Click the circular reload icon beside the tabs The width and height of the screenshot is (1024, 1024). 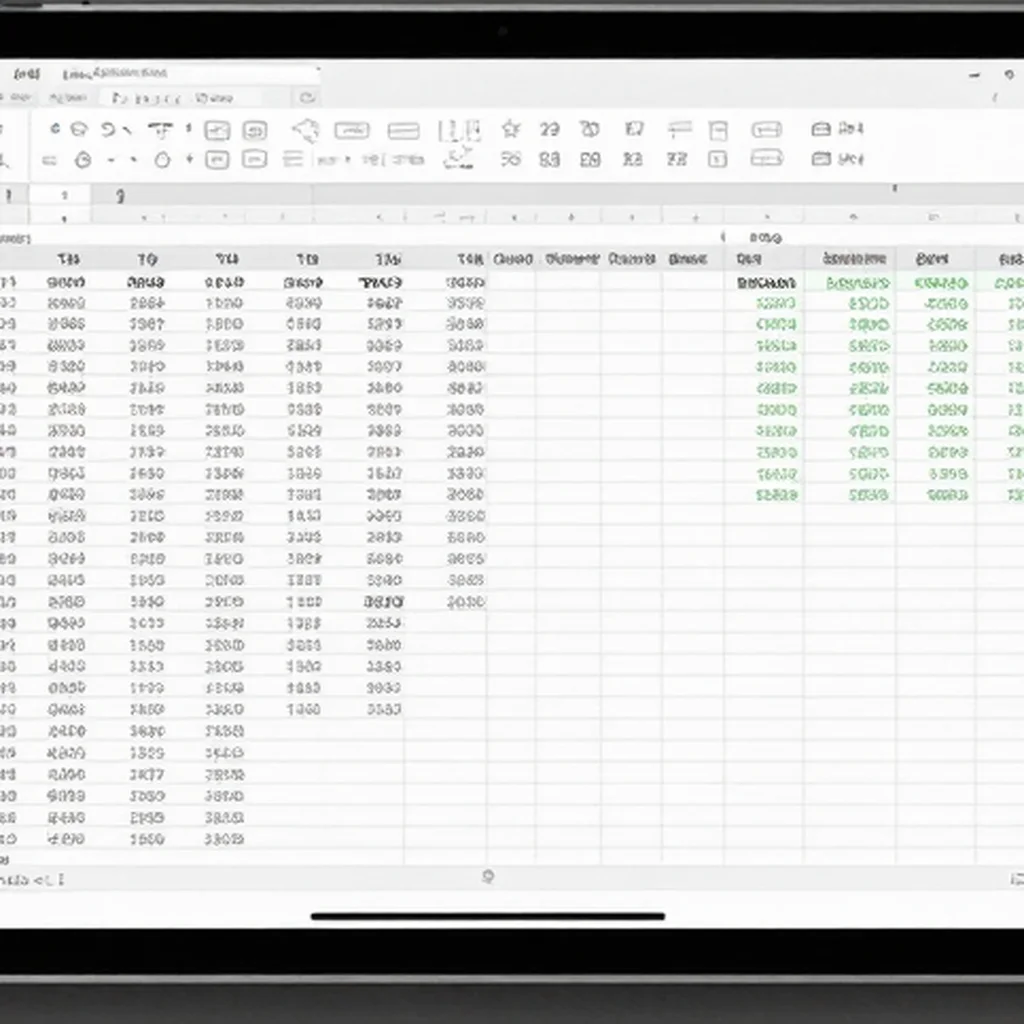[x=308, y=98]
